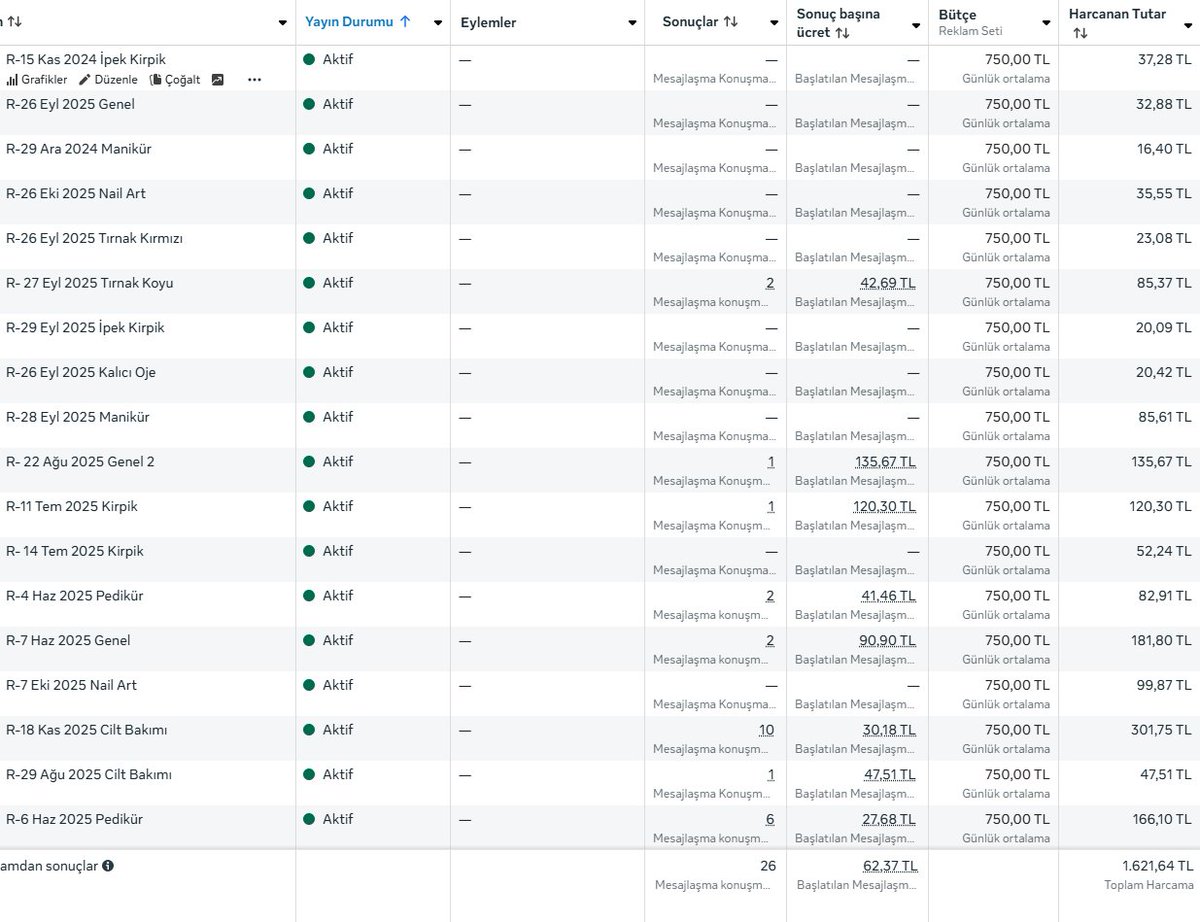This screenshot has width=1200, height=922.
Task: Open the R-29 Ara 2024 Manikür ad
Action: pos(79,149)
